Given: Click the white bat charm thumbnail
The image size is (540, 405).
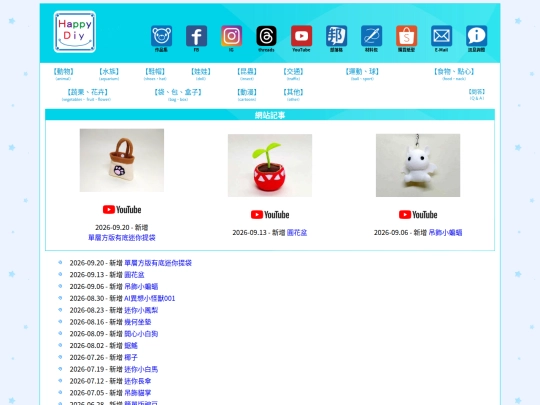Looking at the screenshot, I should [x=418, y=165].
